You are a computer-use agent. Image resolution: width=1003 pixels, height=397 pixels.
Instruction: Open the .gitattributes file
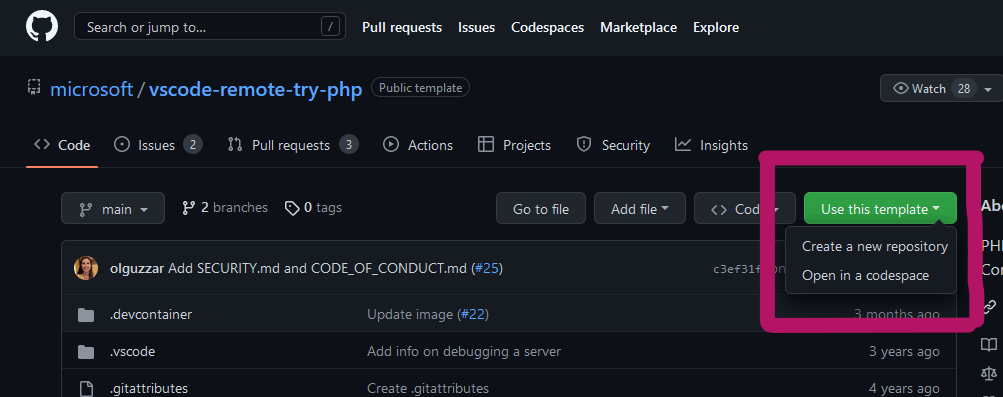pyautogui.click(x=149, y=388)
